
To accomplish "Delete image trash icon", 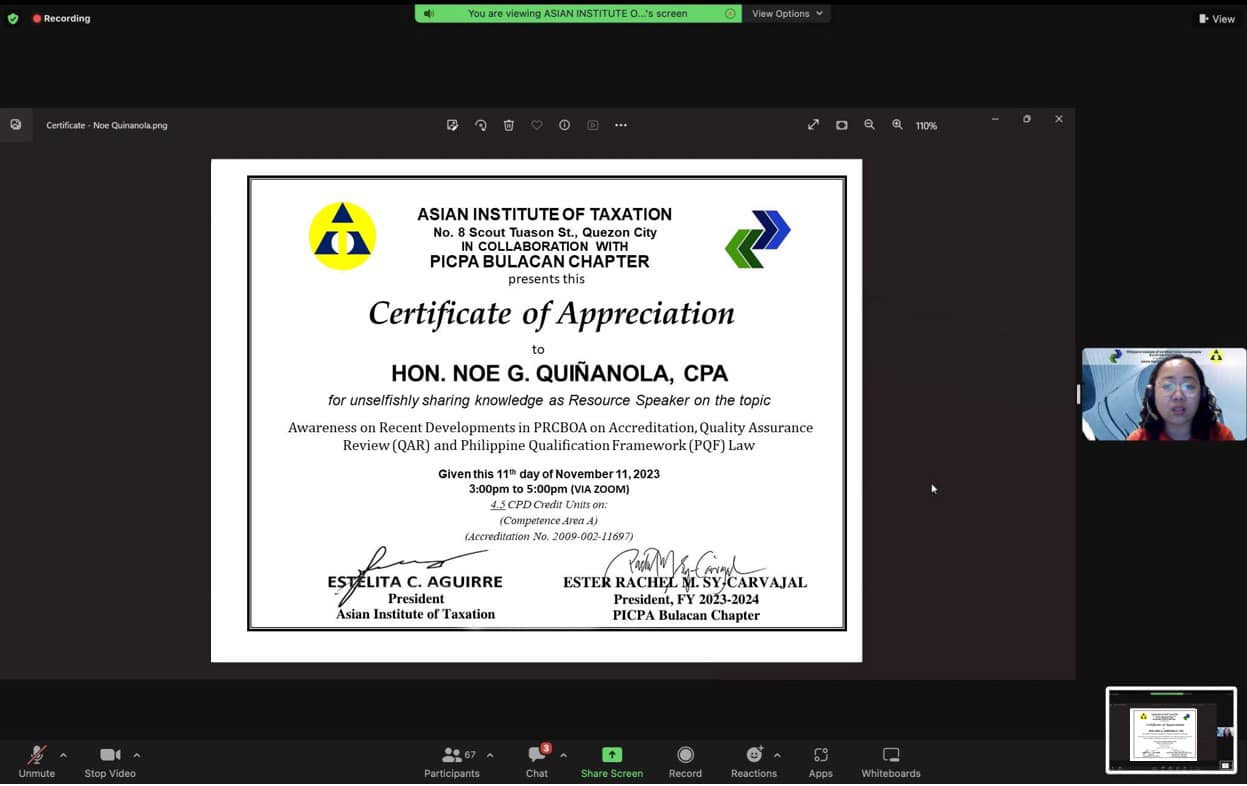I will pyautogui.click(x=509, y=125).
